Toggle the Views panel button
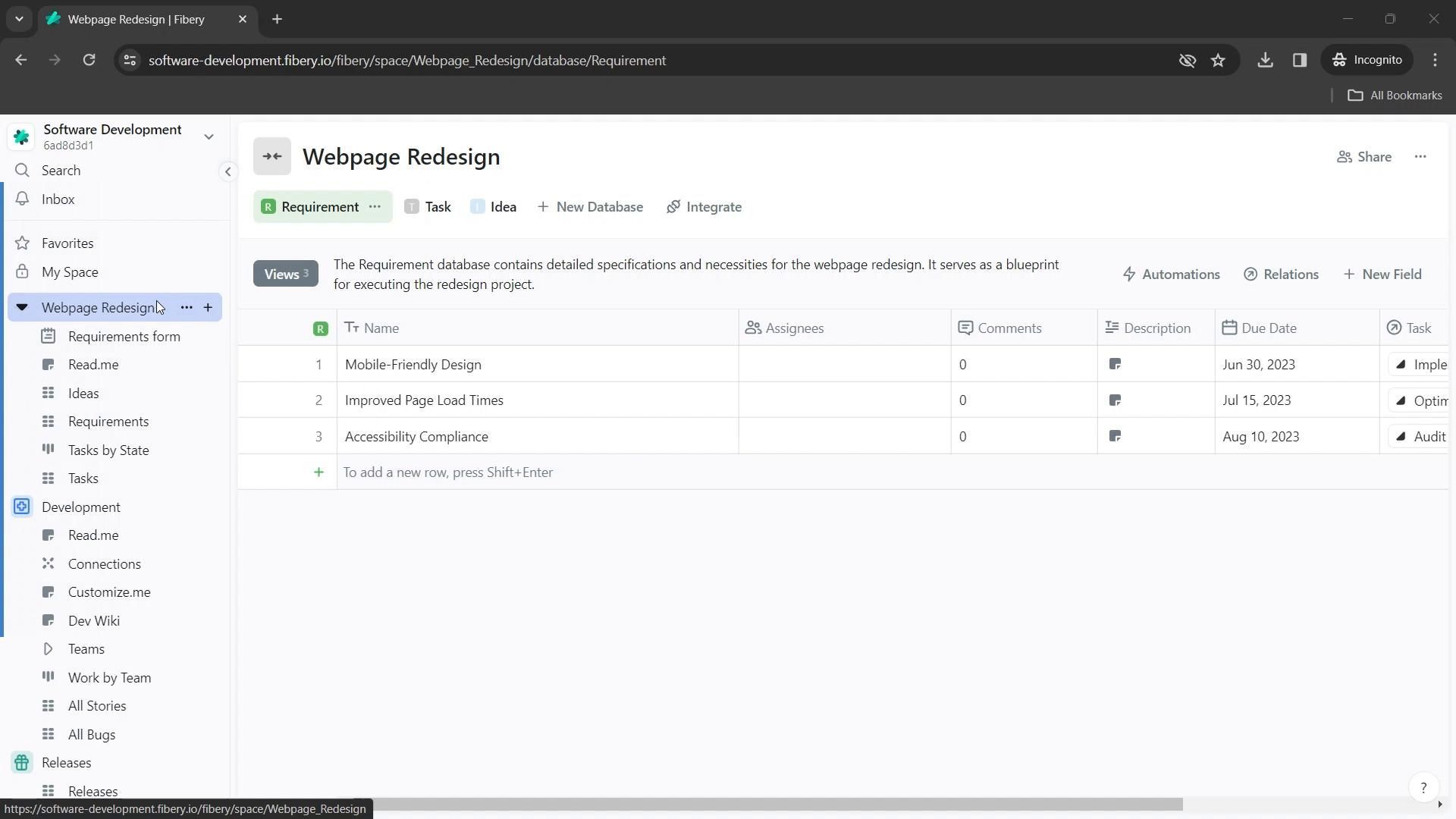 285,275
